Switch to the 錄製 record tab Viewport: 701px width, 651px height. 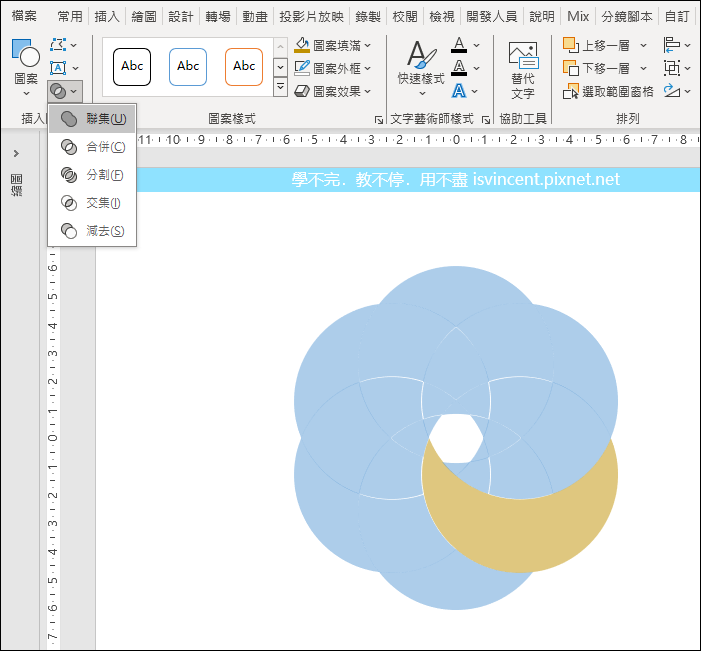368,17
